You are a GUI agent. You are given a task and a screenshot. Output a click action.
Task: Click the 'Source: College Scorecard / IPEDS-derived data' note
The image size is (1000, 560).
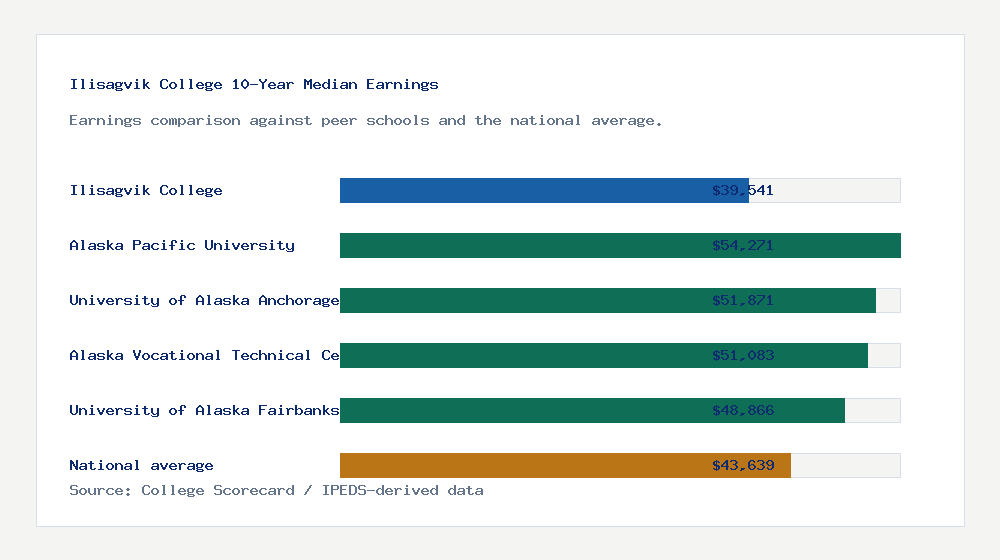click(x=276, y=490)
